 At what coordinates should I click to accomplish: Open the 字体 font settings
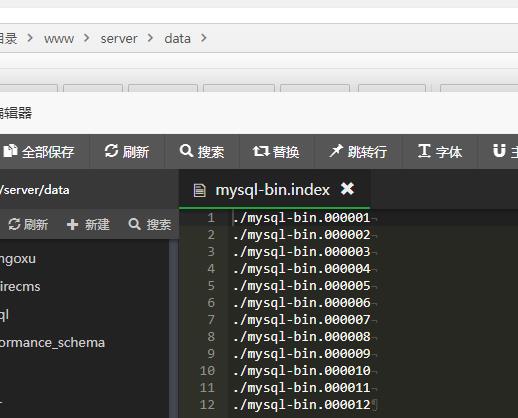coord(440,152)
